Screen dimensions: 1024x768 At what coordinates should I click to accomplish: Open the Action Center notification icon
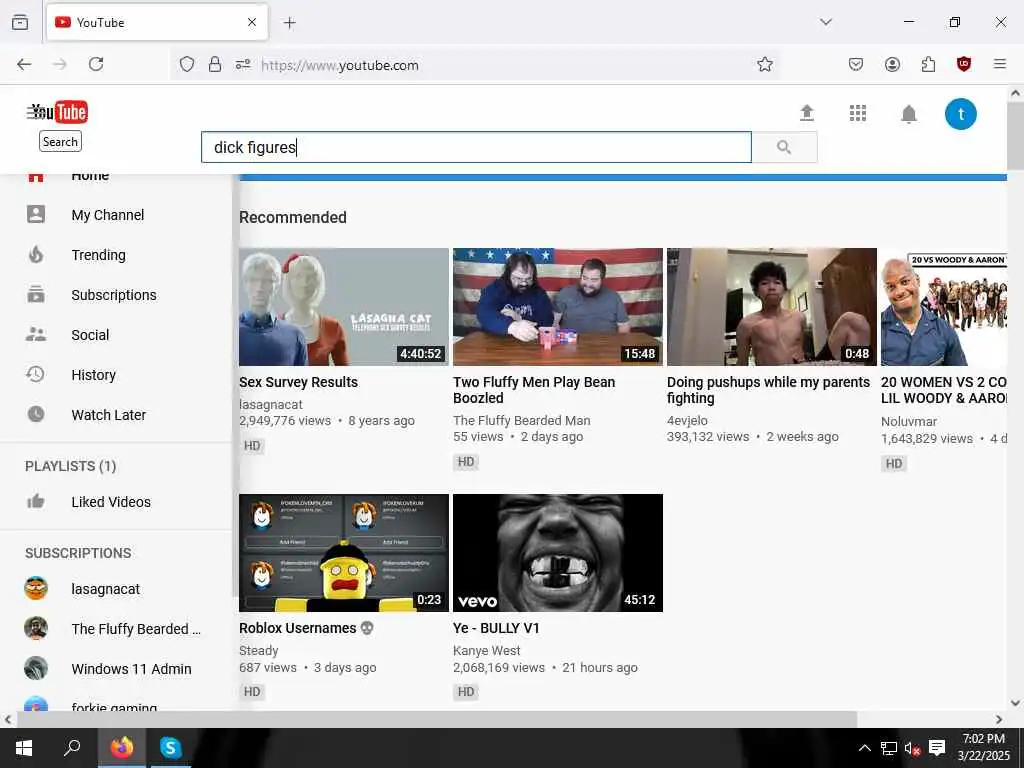click(x=937, y=748)
